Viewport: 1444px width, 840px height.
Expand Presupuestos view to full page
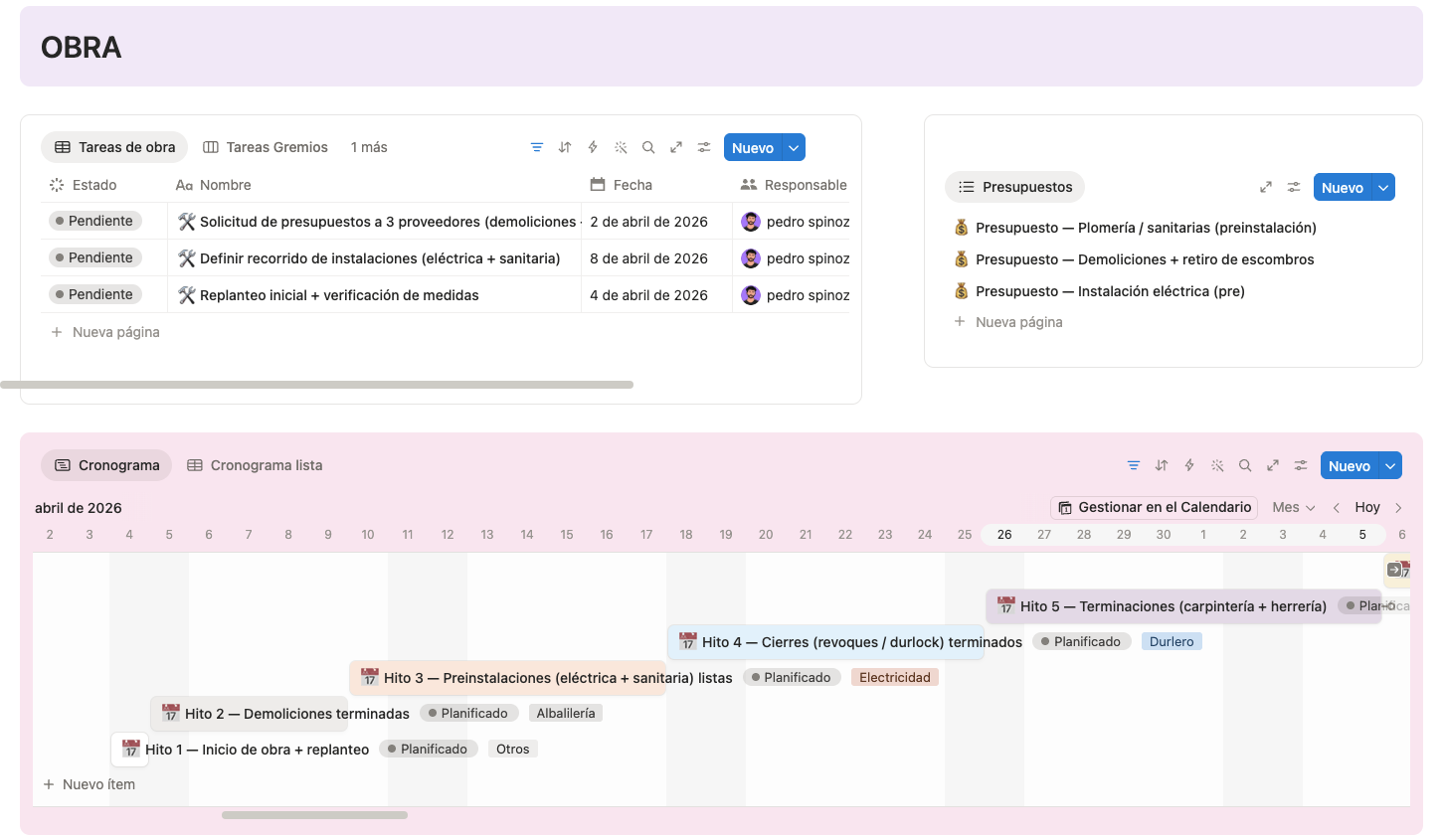point(1266,187)
